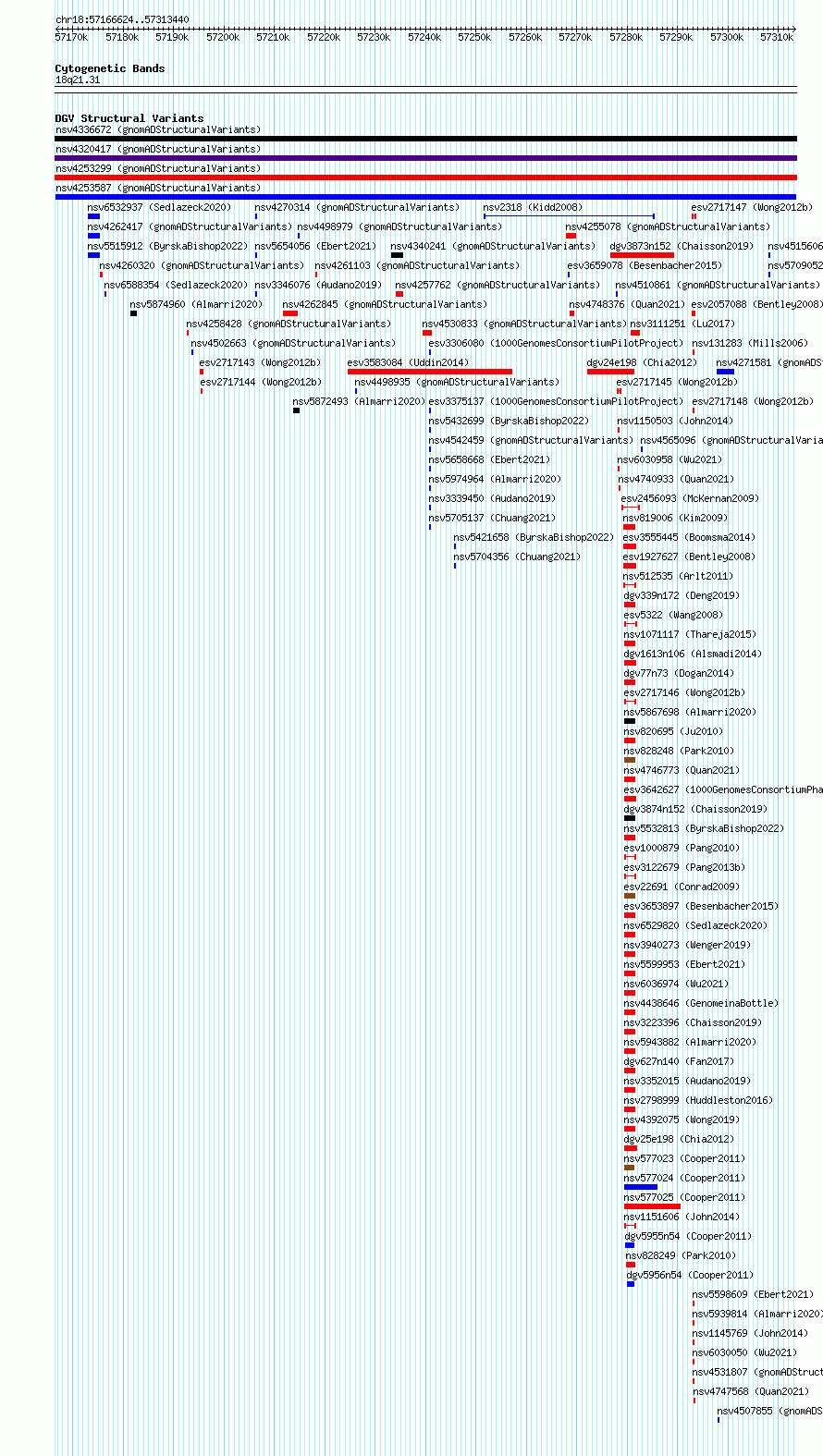
Task: Select esv1000879 (Pang2010) label
Action: click(682, 848)
